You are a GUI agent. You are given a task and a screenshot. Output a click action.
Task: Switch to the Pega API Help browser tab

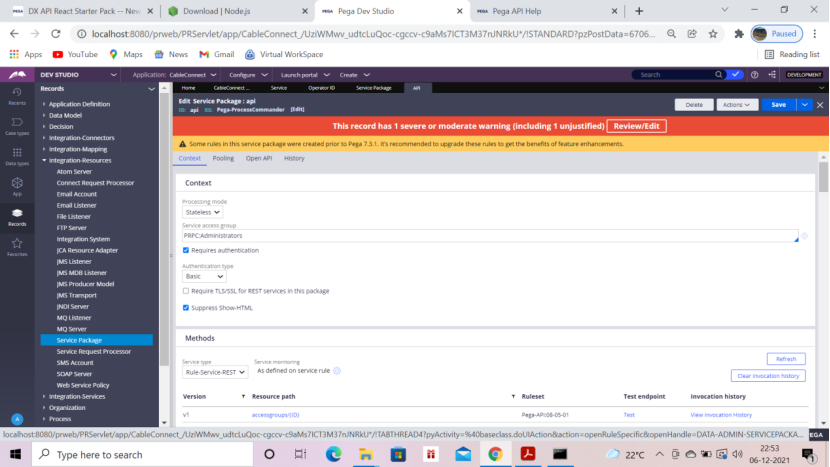[x=546, y=11]
